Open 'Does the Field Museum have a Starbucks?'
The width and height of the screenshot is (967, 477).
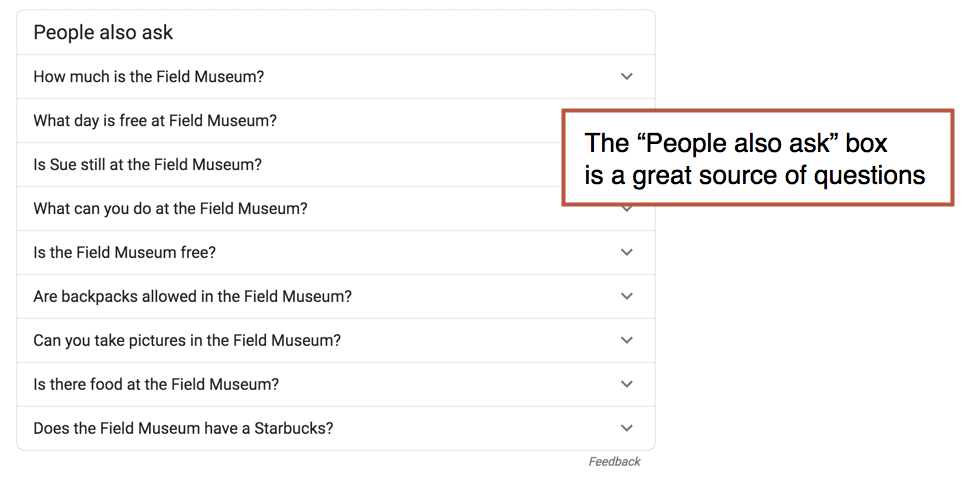point(335,428)
